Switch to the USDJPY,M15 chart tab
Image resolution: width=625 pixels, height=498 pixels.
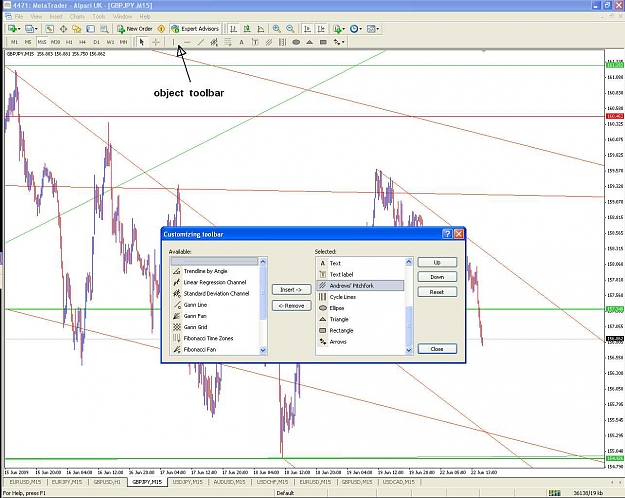pyautogui.click(x=187, y=482)
